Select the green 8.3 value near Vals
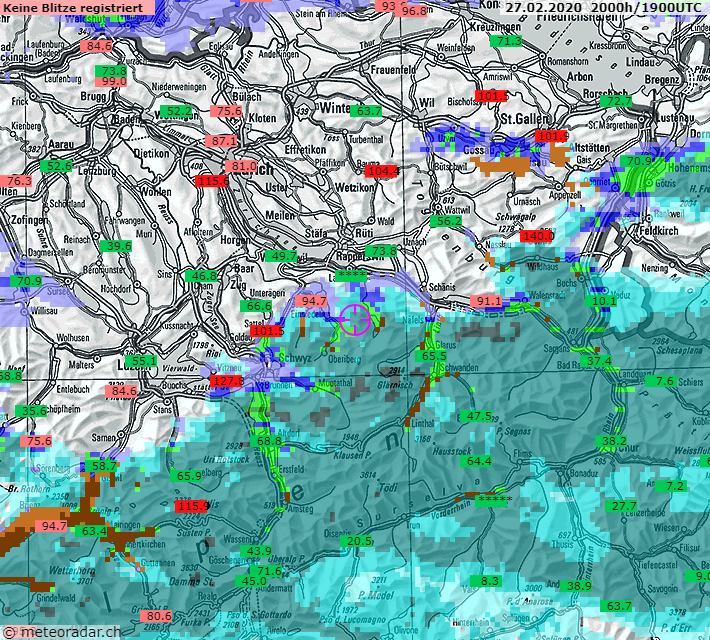The width and height of the screenshot is (710, 640). 486,581
